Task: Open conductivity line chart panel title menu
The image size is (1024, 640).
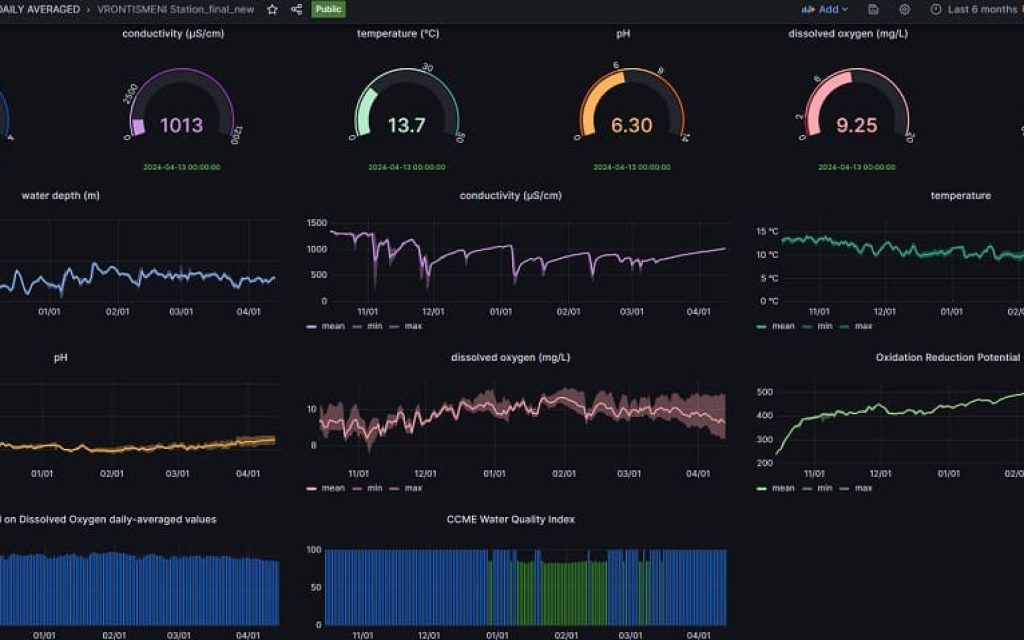Action: pos(510,196)
